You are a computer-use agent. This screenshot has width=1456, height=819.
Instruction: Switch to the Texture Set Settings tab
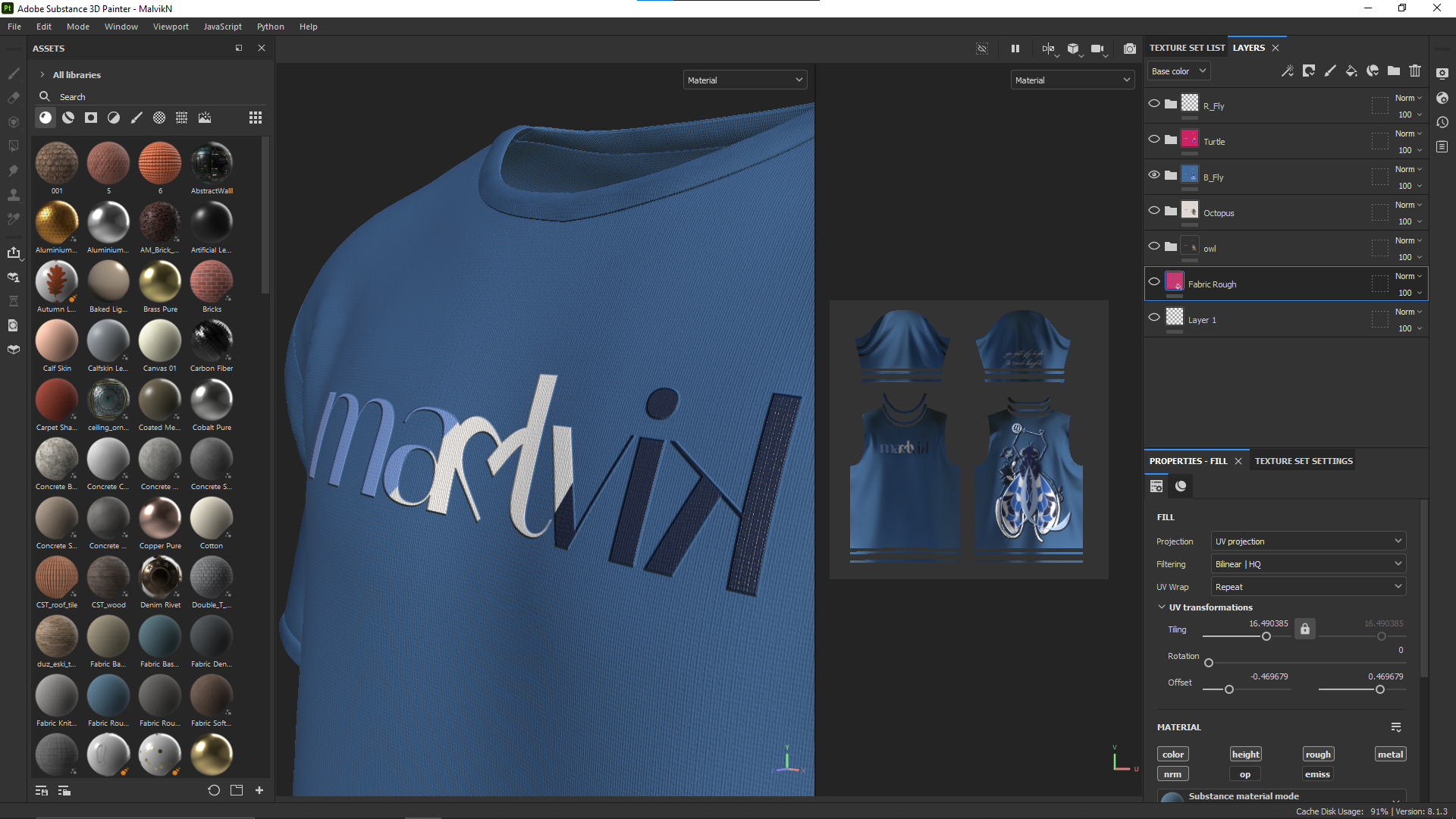point(1303,461)
